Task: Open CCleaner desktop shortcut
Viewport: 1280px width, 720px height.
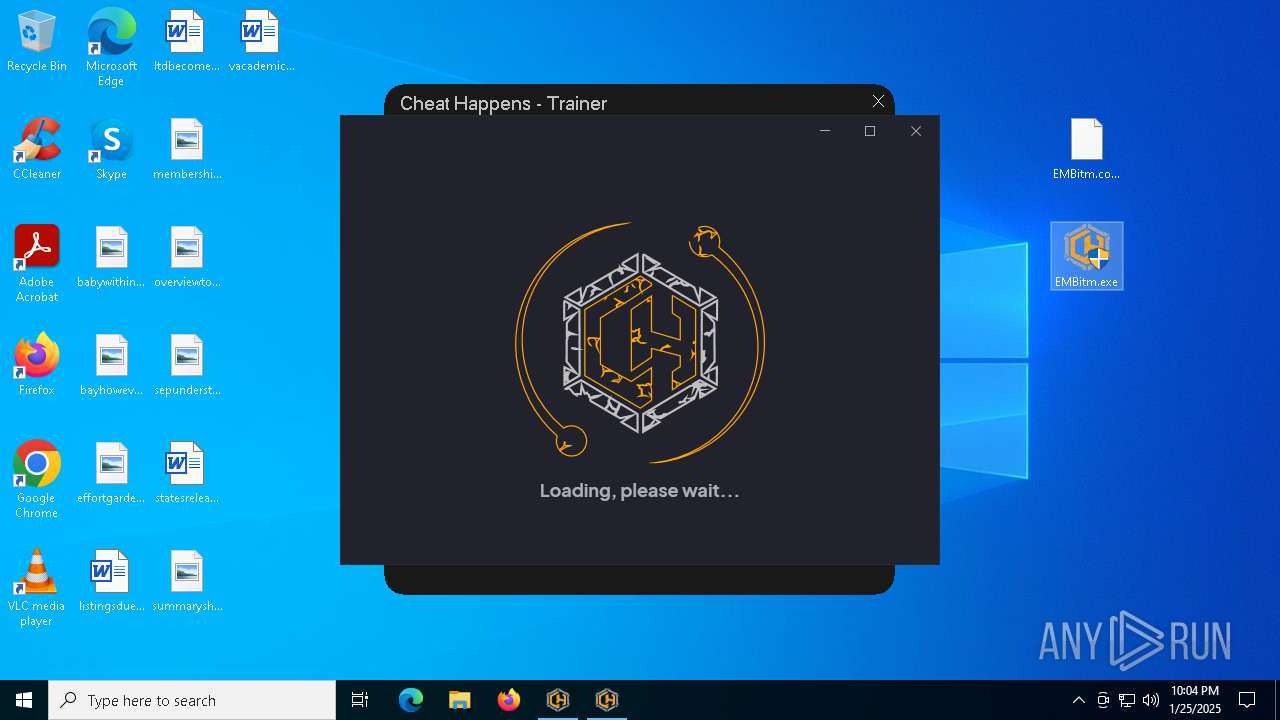Action: coord(37,150)
